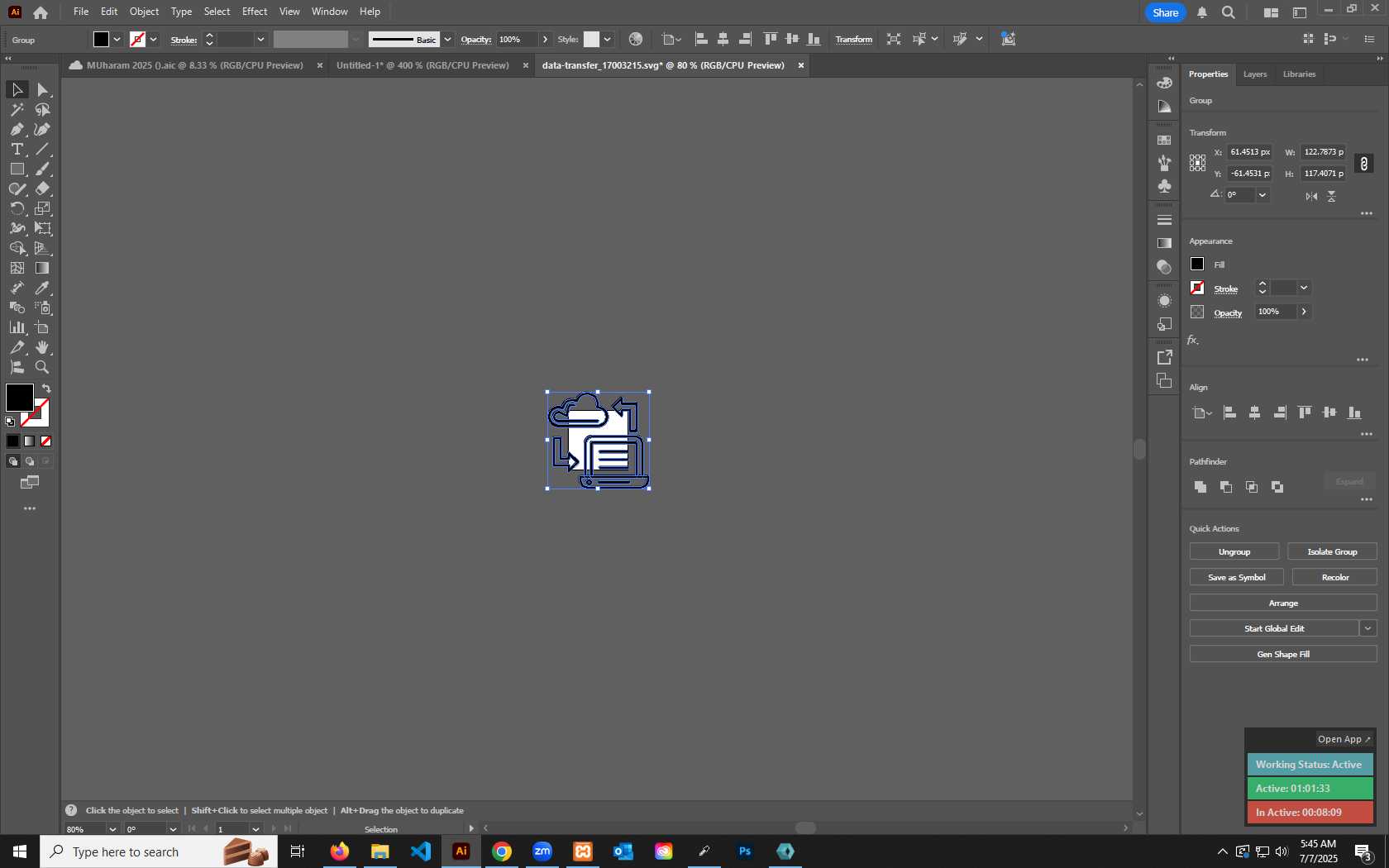Screen dimensions: 1389x868
Task: Click X position field in Transform
Action: 1249,152
